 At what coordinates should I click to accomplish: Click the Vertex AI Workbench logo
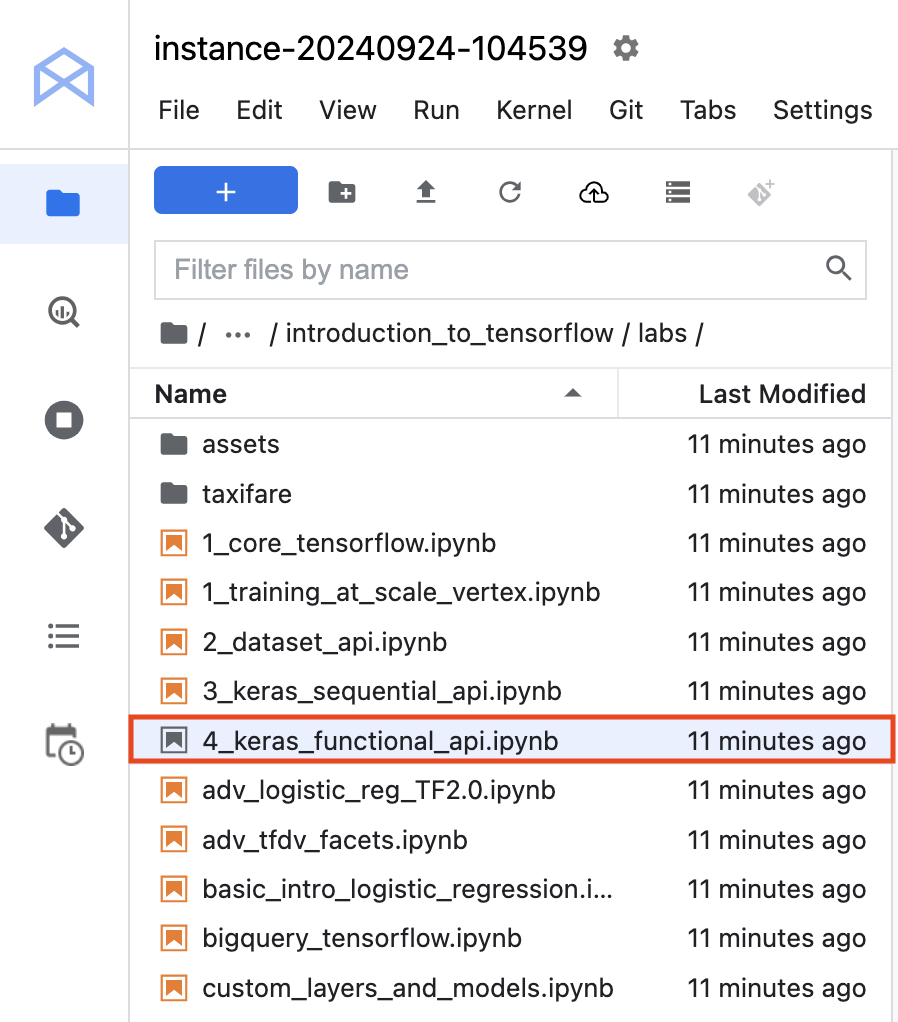click(x=64, y=77)
